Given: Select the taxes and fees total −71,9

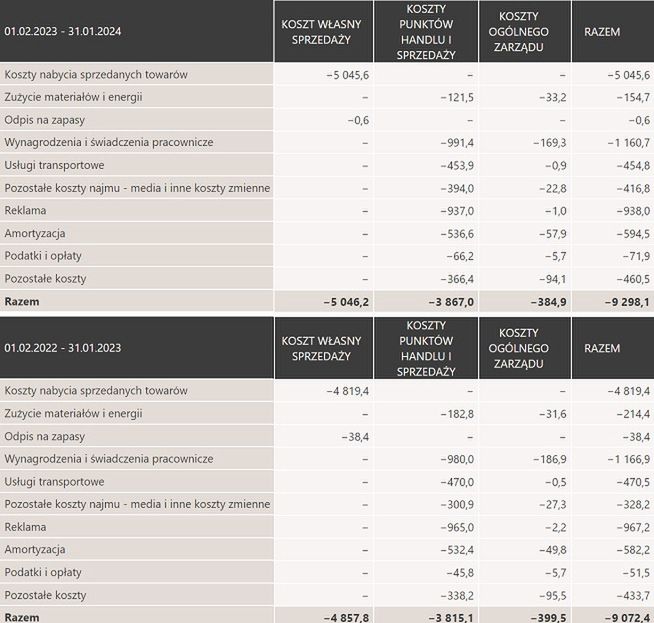Looking at the screenshot, I should click(632, 255).
